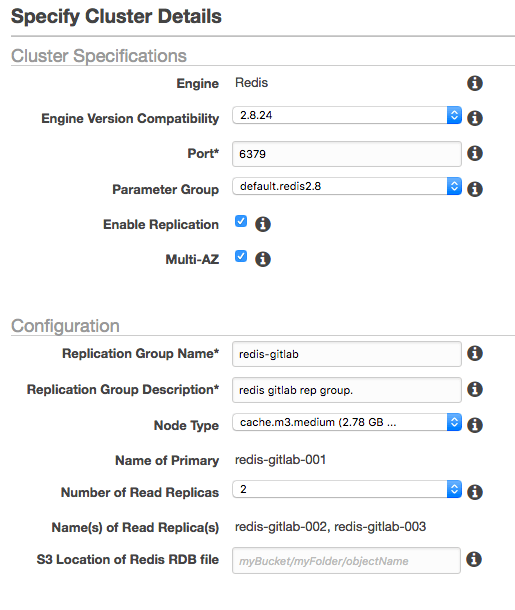Click the S3 Location of Redis RDB file field

(347, 561)
